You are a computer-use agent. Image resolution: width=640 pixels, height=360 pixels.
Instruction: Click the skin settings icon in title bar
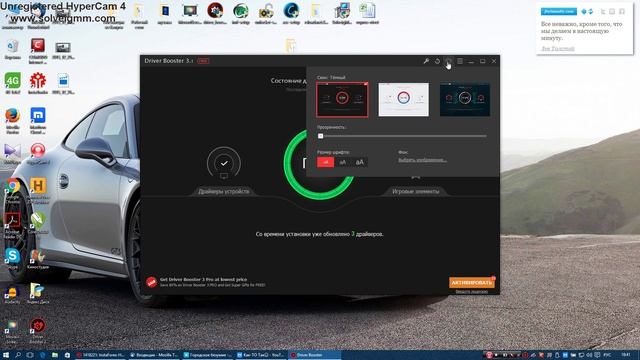coord(448,61)
